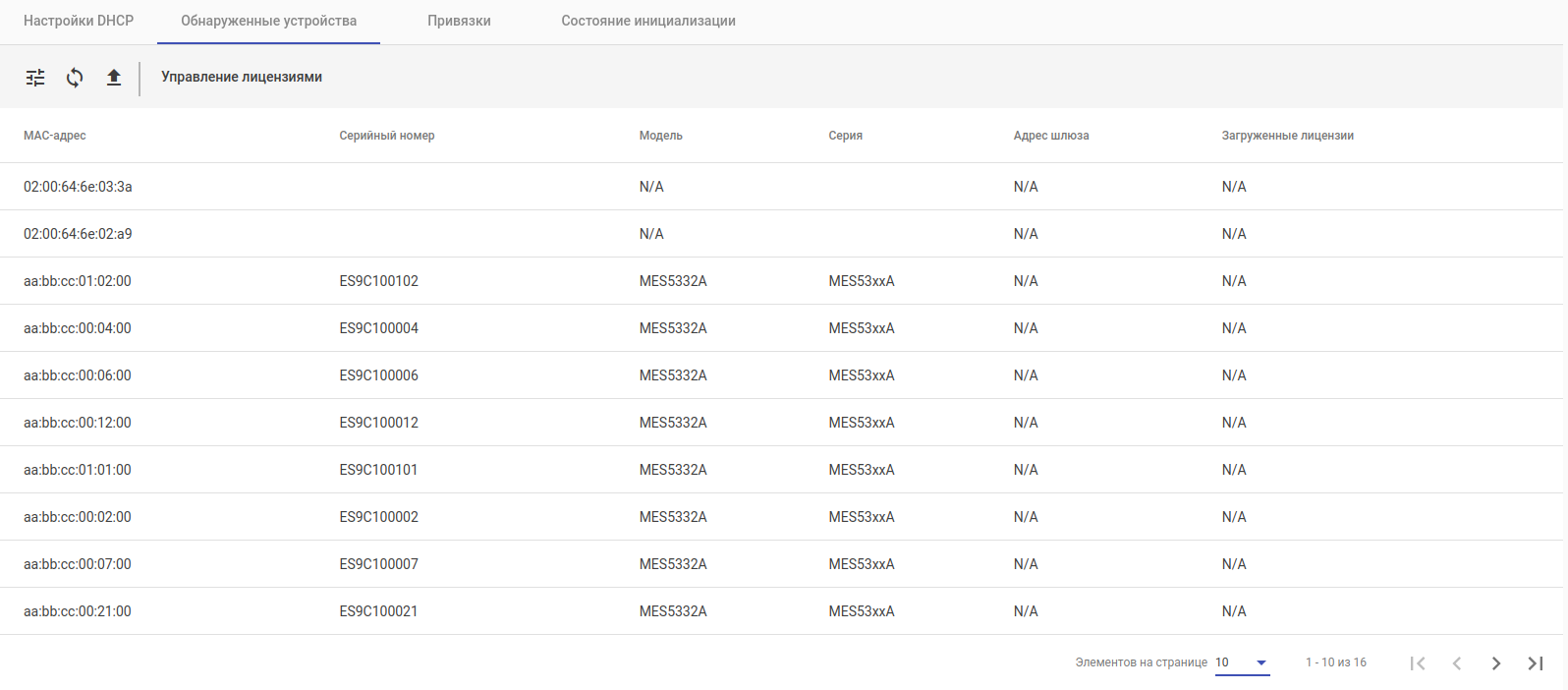The width and height of the screenshot is (1568, 690).
Task: Open the filter settings icon
Action: click(35, 78)
